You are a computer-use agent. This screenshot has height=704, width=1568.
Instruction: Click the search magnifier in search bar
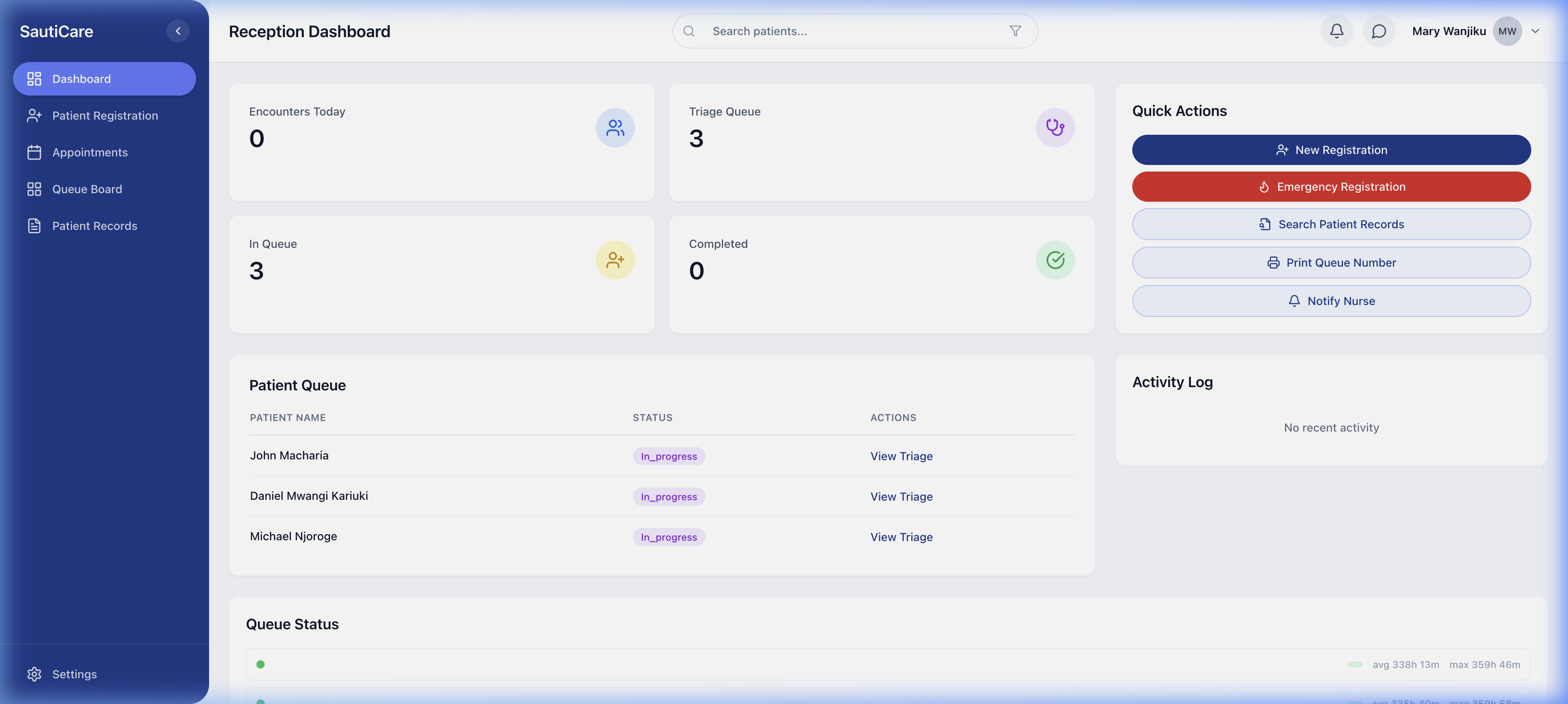[x=688, y=31]
